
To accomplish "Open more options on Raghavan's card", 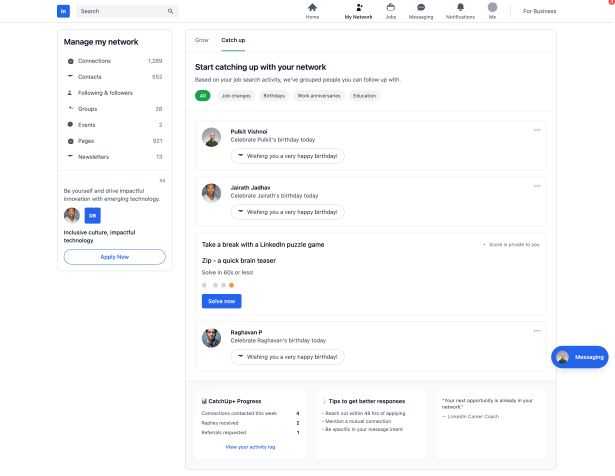I will (537, 331).
